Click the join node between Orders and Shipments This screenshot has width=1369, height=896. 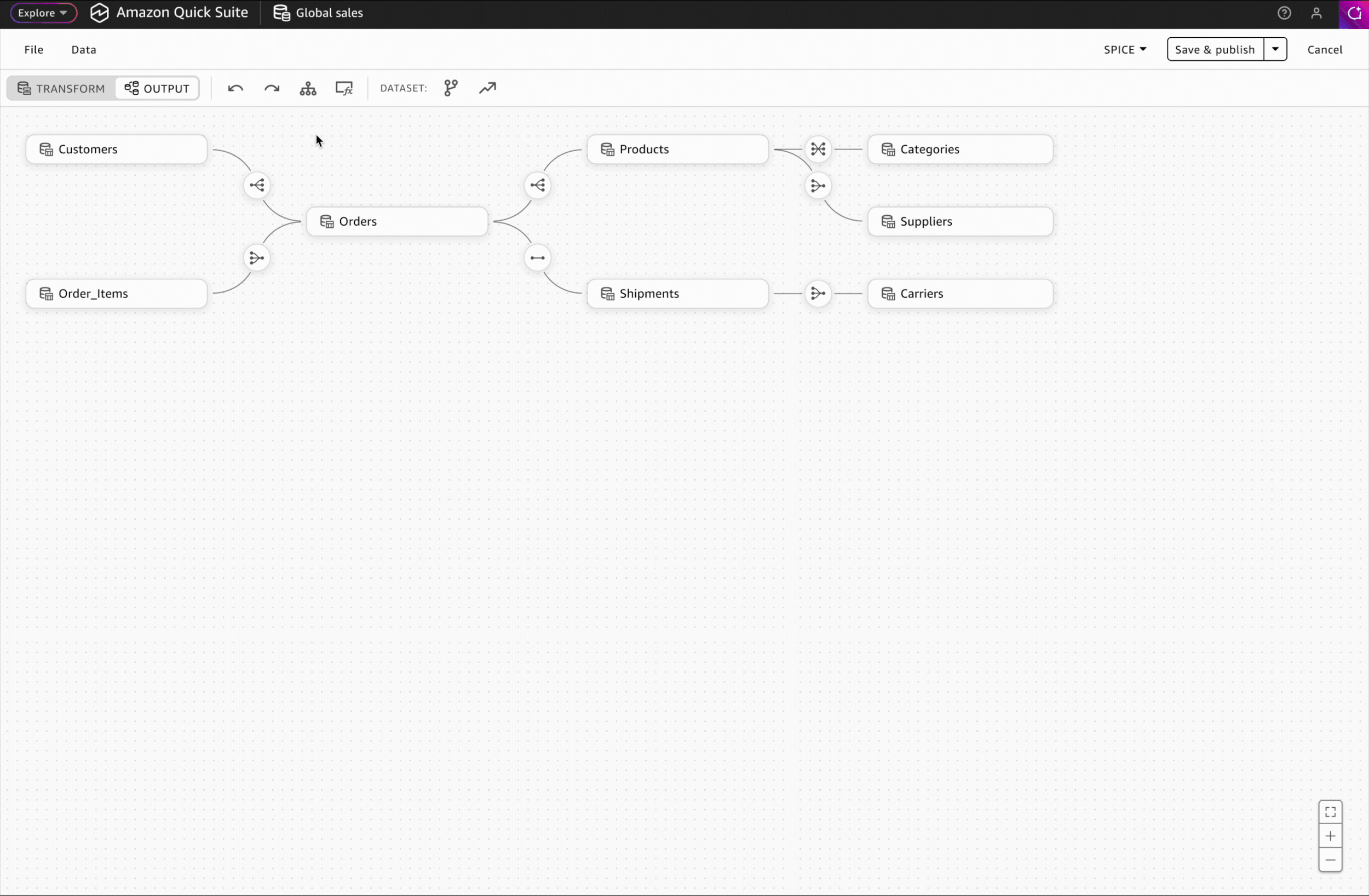537,258
